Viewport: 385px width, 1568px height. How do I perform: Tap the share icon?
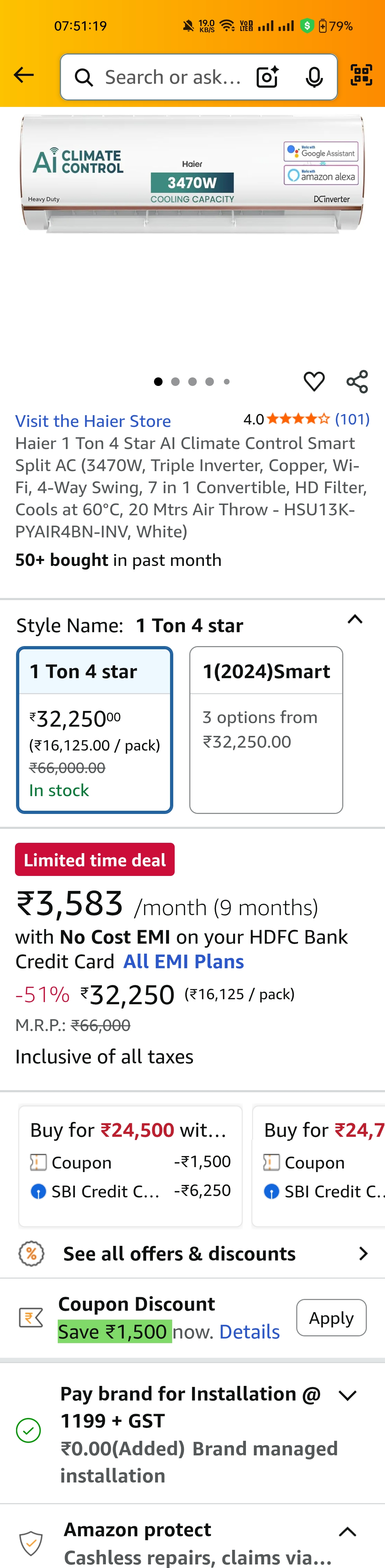click(x=357, y=382)
